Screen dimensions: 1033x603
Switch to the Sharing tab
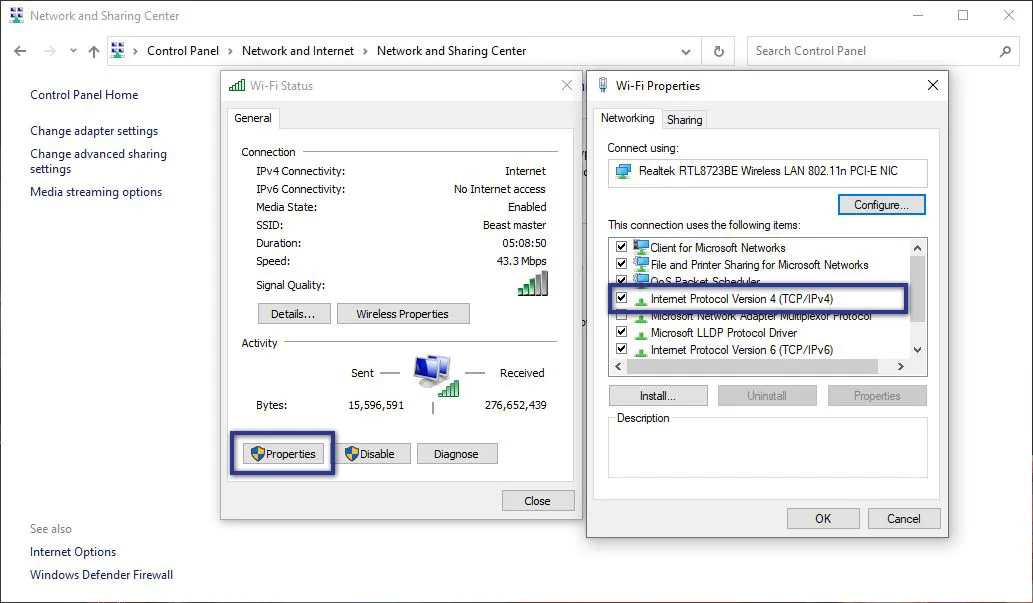point(684,119)
